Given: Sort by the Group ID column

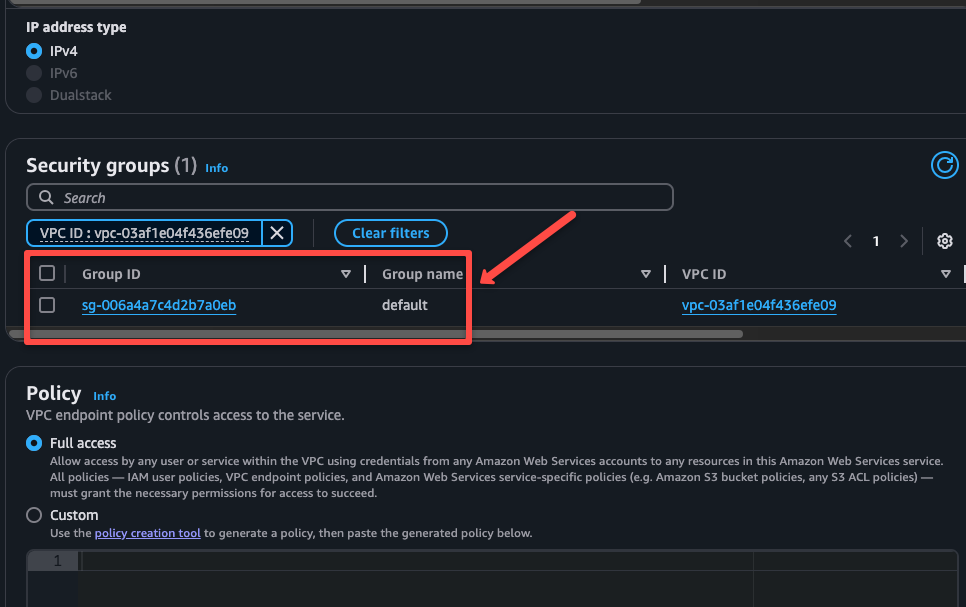Looking at the screenshot, I should 346,273.
